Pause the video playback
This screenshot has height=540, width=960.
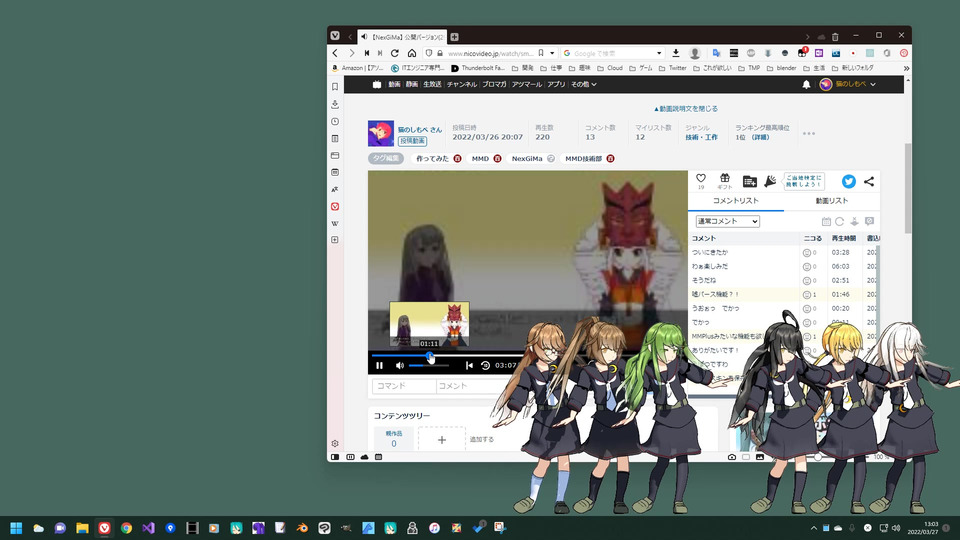380,366
